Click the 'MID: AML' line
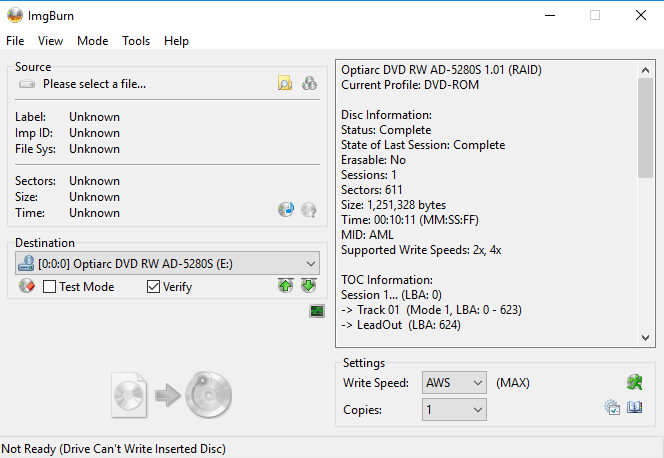 pyautogui.click(x=367, y=235)
